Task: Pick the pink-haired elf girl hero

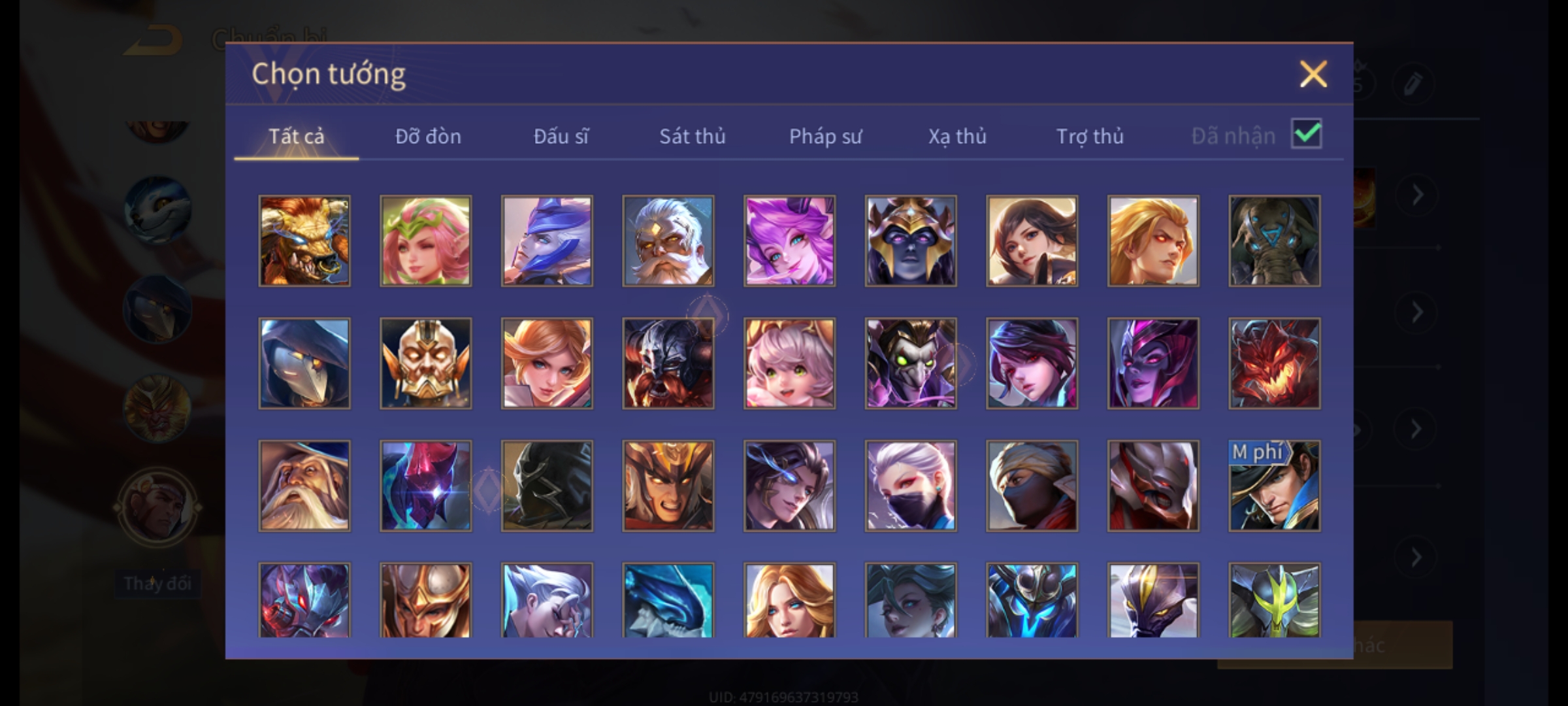Action: point(425,241)
